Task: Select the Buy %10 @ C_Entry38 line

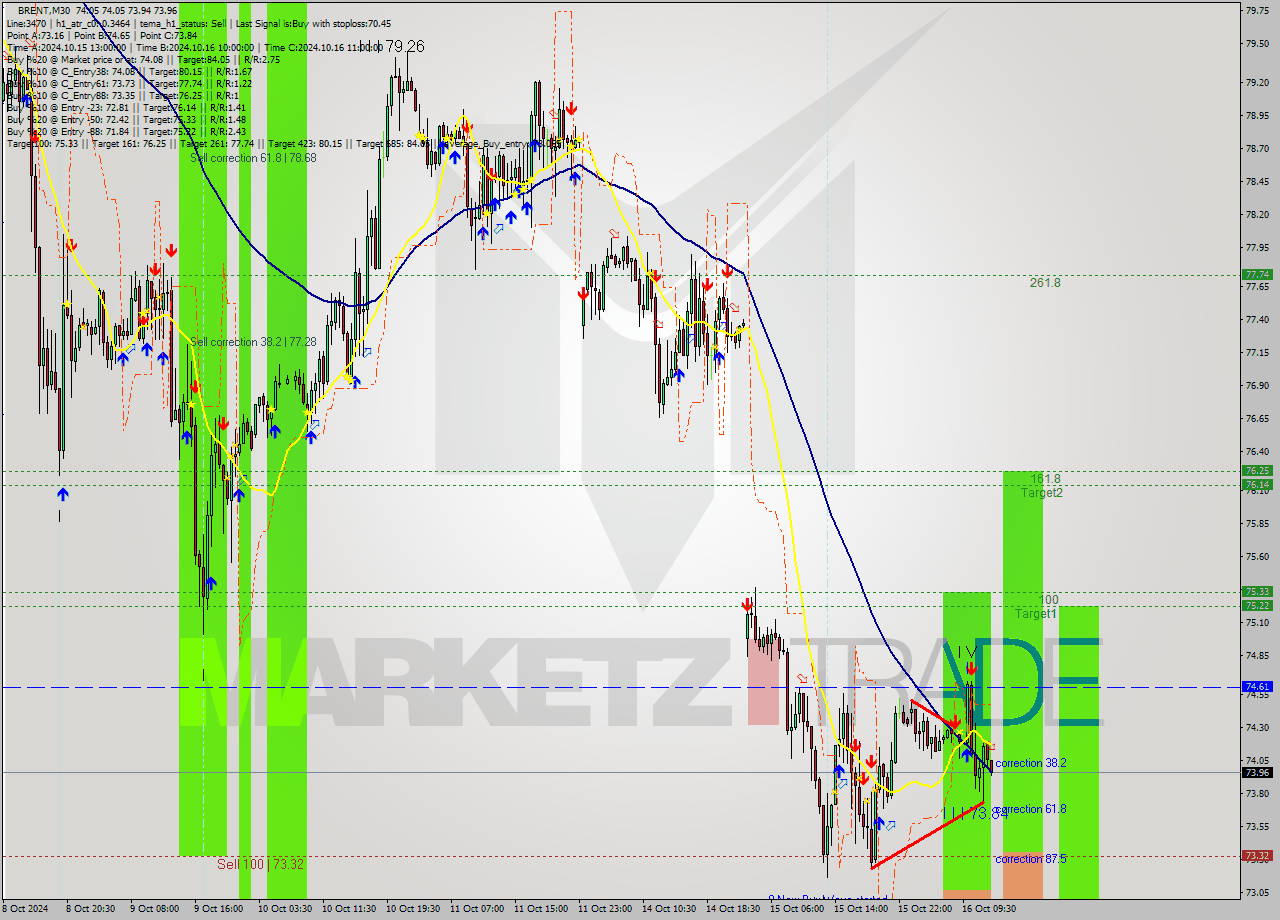Action: [129, 72]
